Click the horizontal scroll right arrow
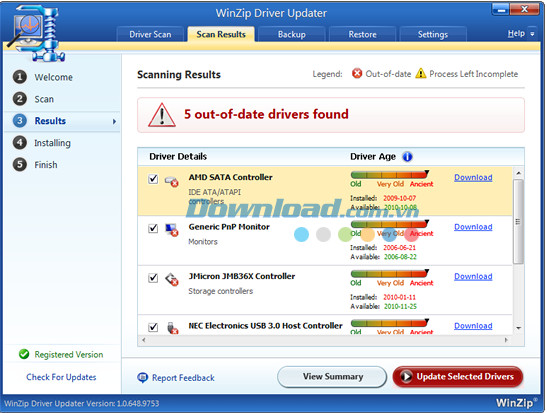The width and height of the screenshot is (547, 413). (x=506, y=340)
